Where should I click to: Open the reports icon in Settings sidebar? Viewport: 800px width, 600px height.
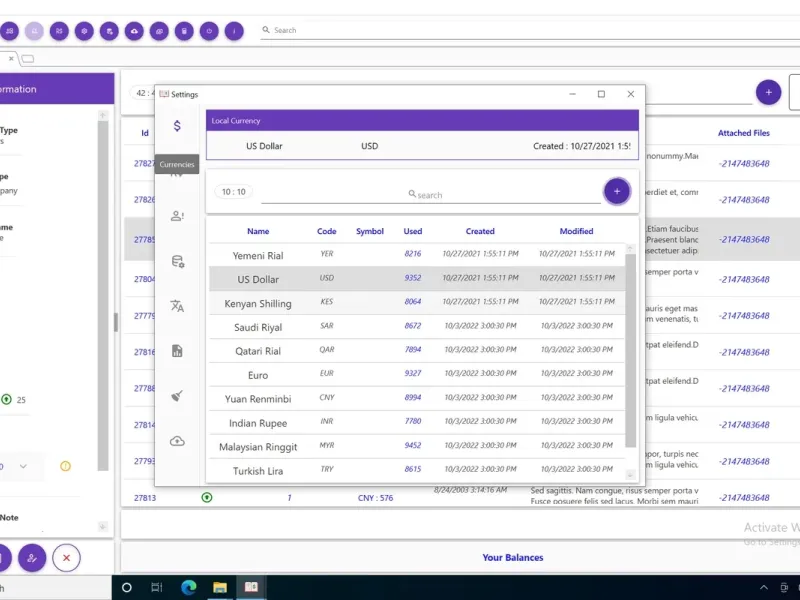point(177,351)
